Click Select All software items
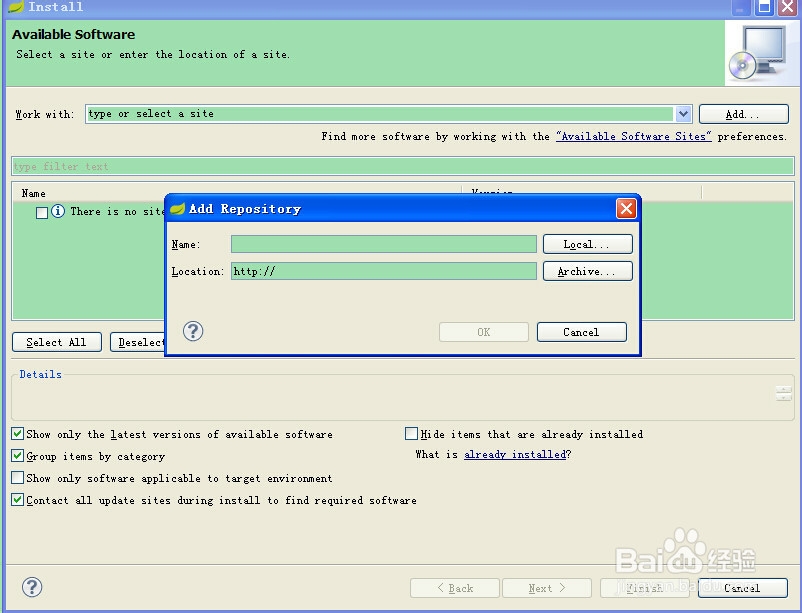Viewport: 802px width, 613px height. (56, 341)
